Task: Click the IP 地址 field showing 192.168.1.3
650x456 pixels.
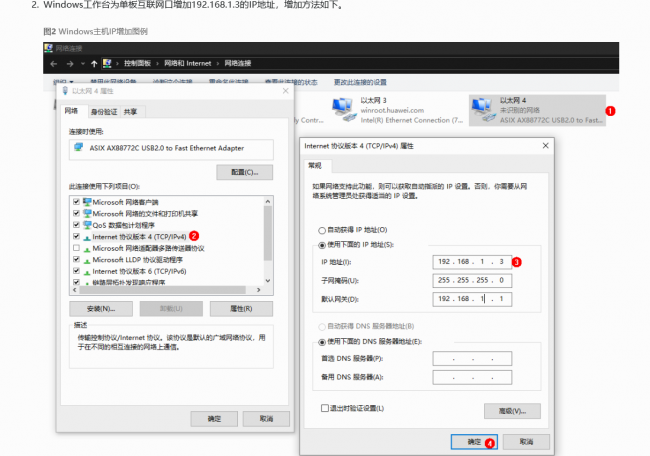Action: (x=472, y=262)
